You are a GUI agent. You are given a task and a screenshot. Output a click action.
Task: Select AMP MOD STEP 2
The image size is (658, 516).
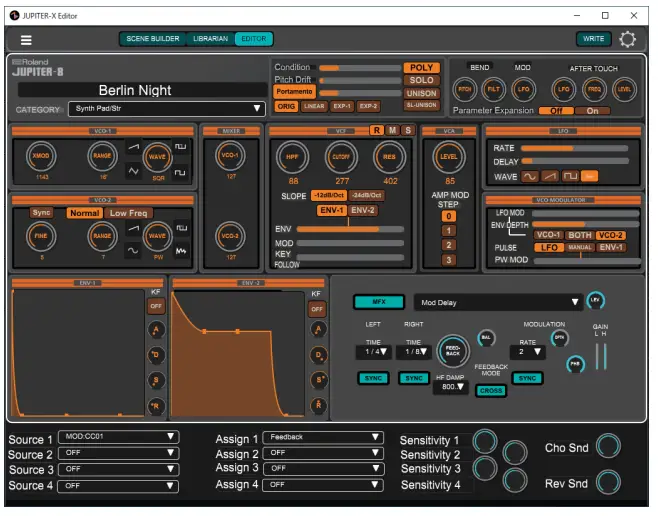pos(449,246)
